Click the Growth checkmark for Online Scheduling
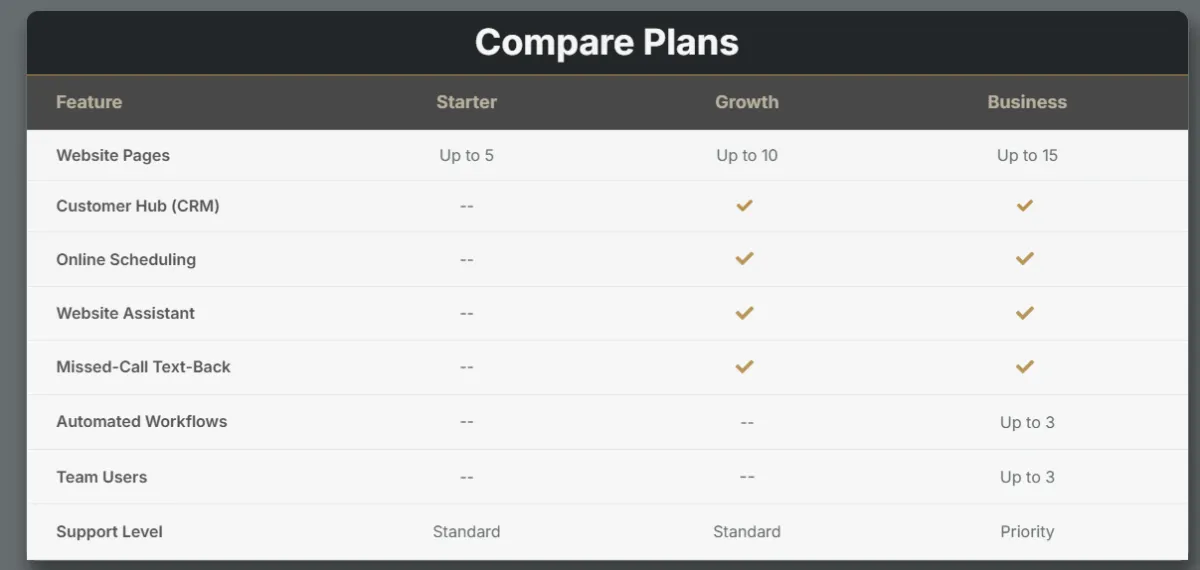 [x=744, y=258]
